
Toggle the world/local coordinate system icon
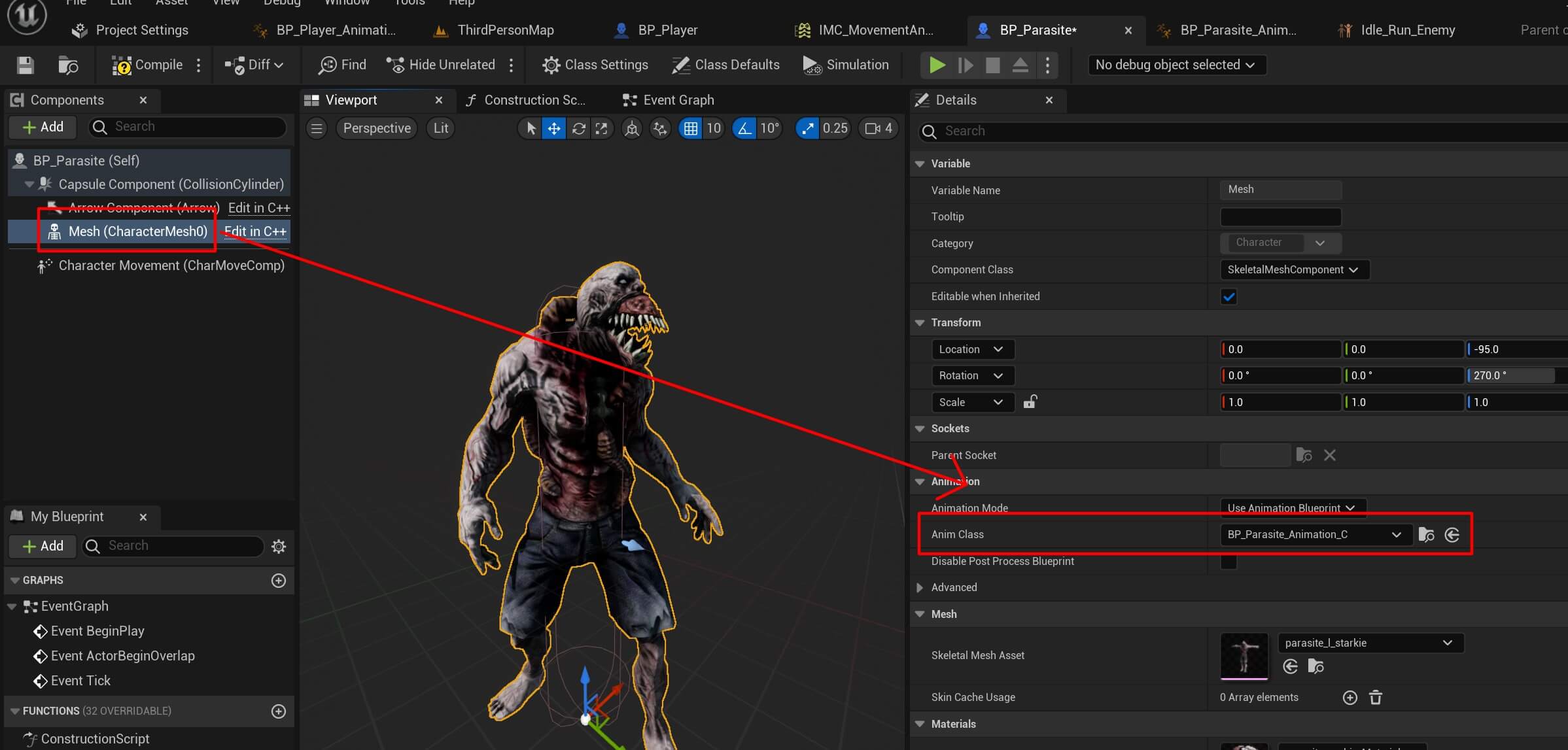(632, 128)
